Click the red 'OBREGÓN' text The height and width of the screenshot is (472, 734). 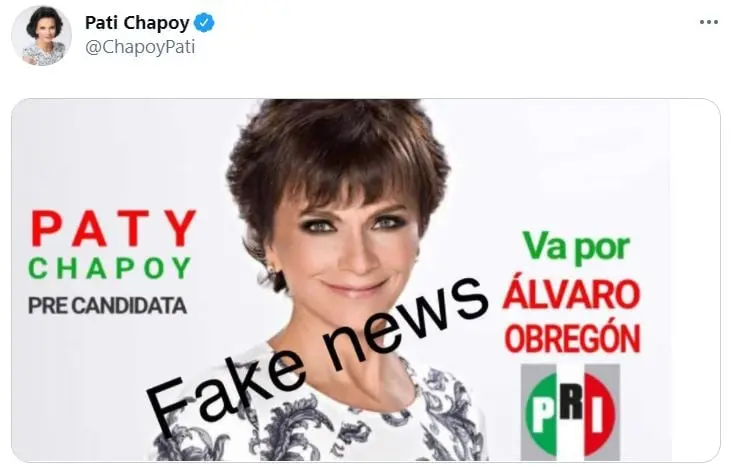pyautogui.click(x=573, y=339)
